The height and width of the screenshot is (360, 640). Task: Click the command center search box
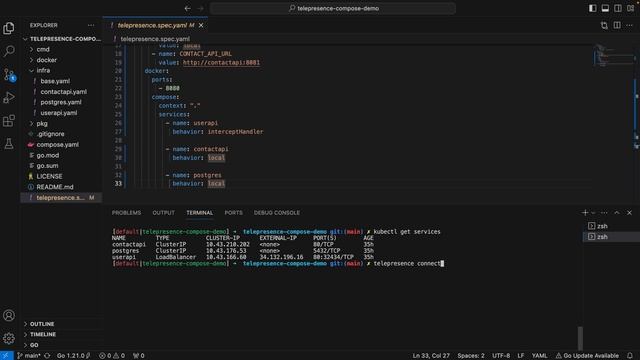coord(333,8)
